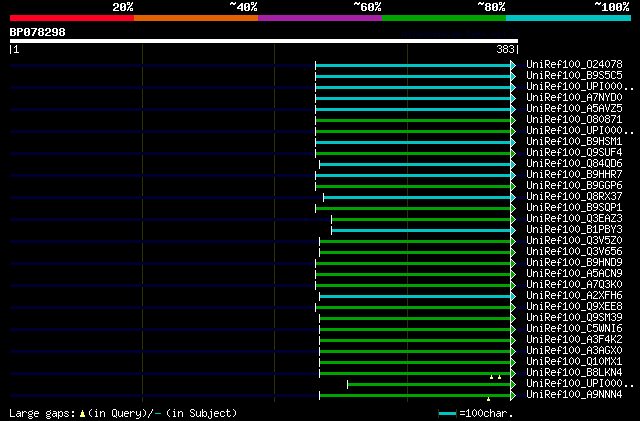
Task: Select the UniRef100_B9HND9 label
Action: 574,263
